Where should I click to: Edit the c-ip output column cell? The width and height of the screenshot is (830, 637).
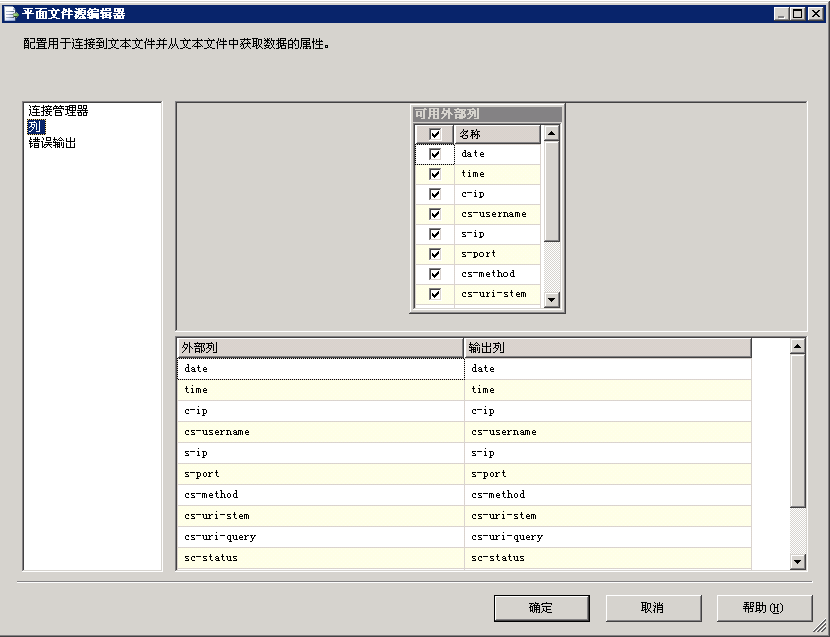(x=608, y=411)
